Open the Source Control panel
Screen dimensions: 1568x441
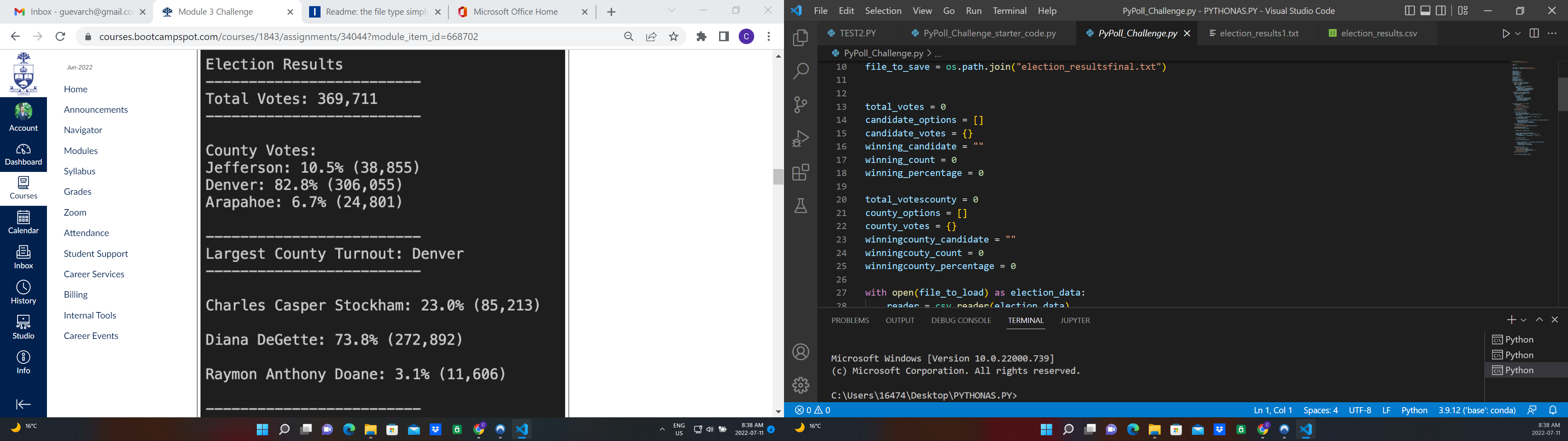tap(800, 105)
